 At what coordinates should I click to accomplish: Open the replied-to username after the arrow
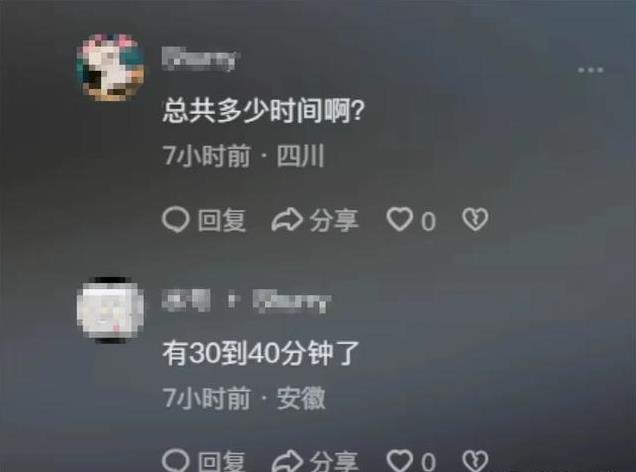292,301
